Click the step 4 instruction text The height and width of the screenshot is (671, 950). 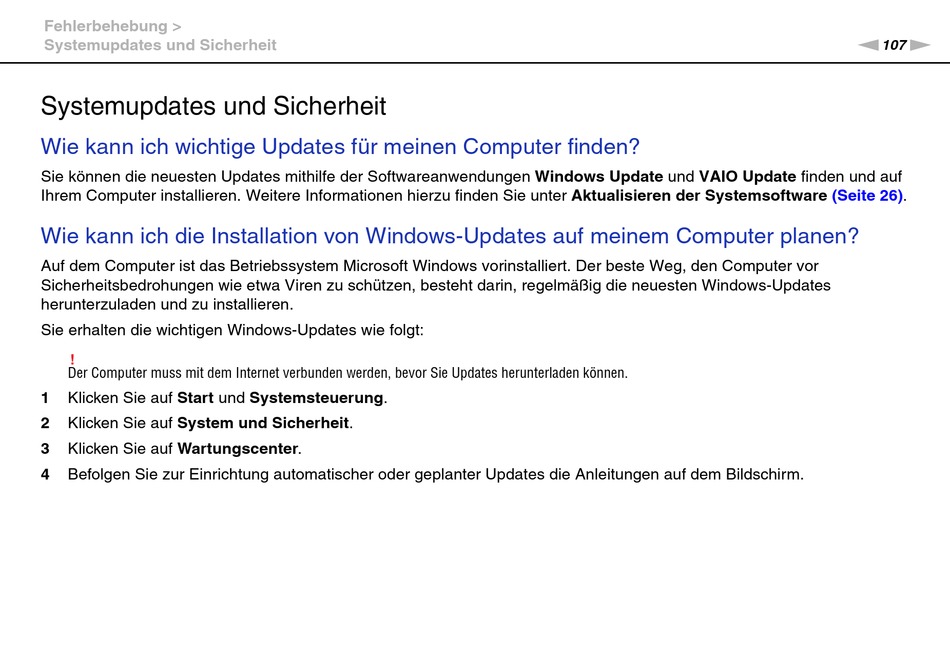point(436,474)
